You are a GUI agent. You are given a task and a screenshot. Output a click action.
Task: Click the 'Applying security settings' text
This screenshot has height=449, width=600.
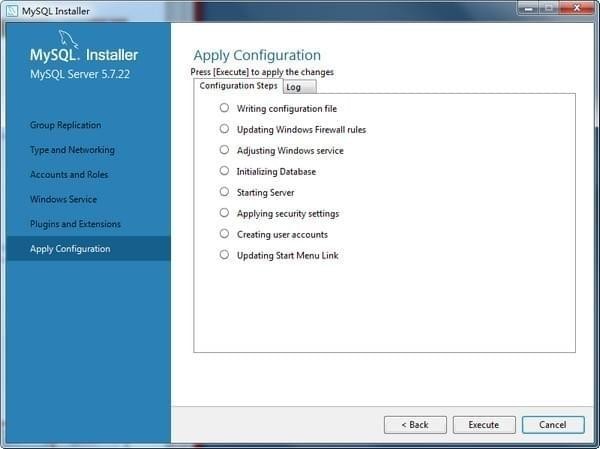coord(288,214)
